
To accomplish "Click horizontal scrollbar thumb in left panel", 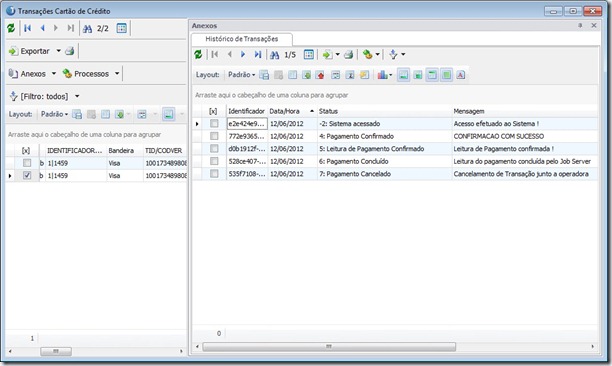I will pos(56,352).
